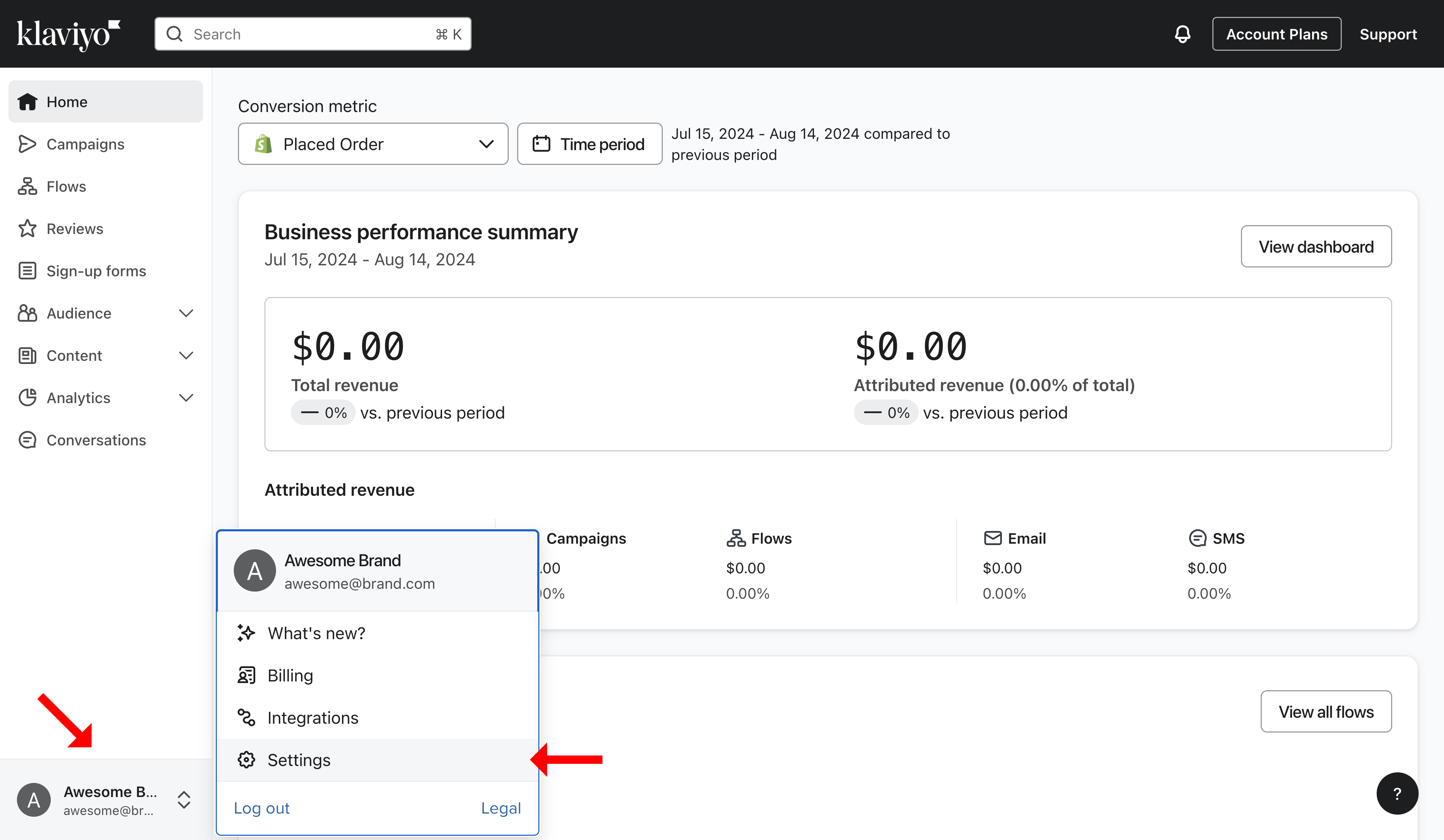The image size is (1444, 840).
Task: Go to Campaigns in sidebar
Action: [x=106, y=144]
